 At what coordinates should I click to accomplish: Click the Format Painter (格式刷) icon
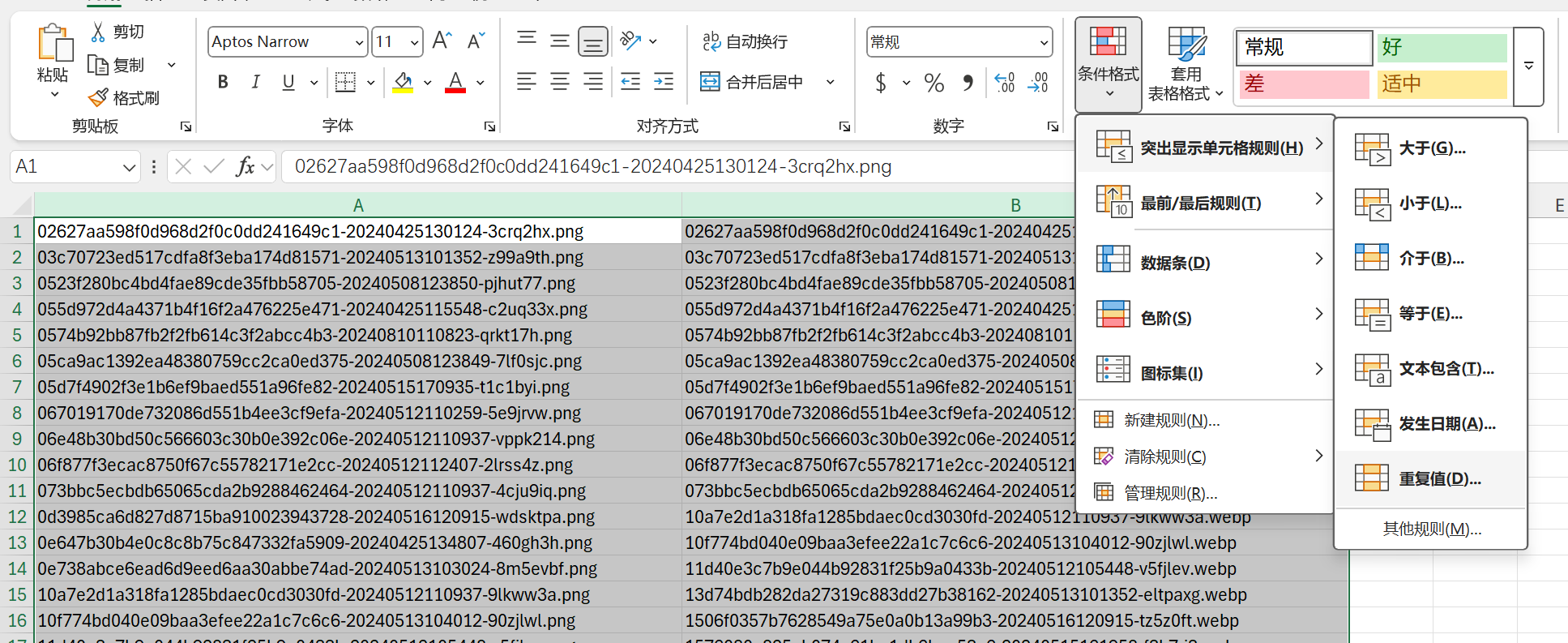(x=98, y=98)
